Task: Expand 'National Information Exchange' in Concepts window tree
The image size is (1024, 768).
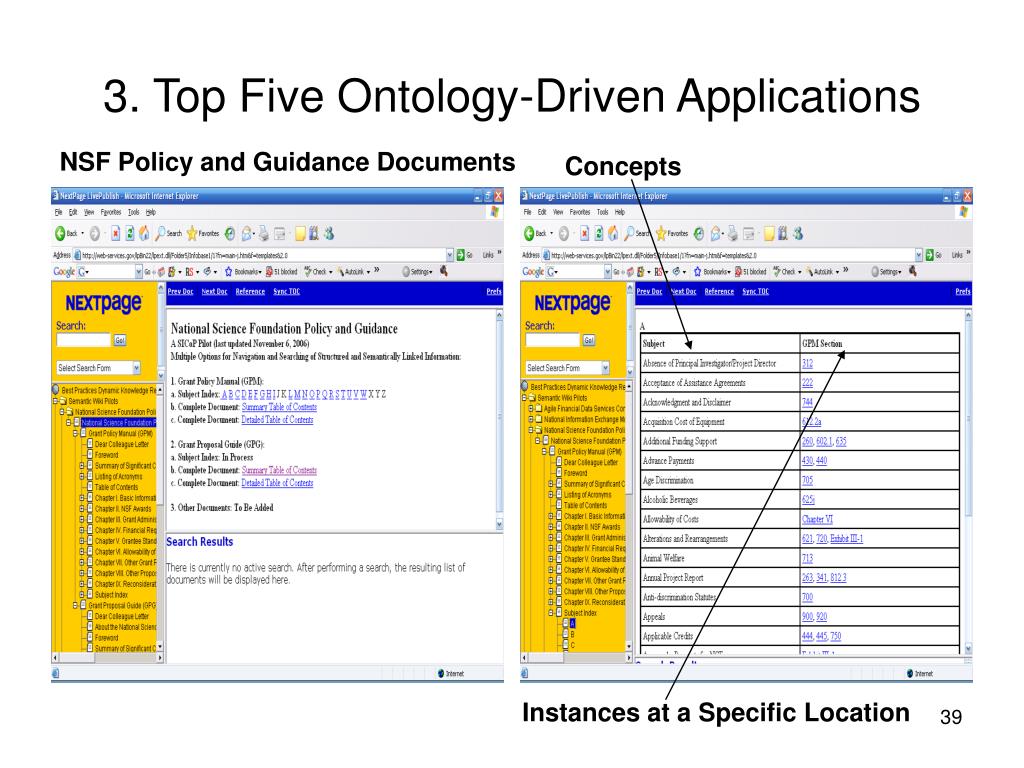Action: pos(531,419)
